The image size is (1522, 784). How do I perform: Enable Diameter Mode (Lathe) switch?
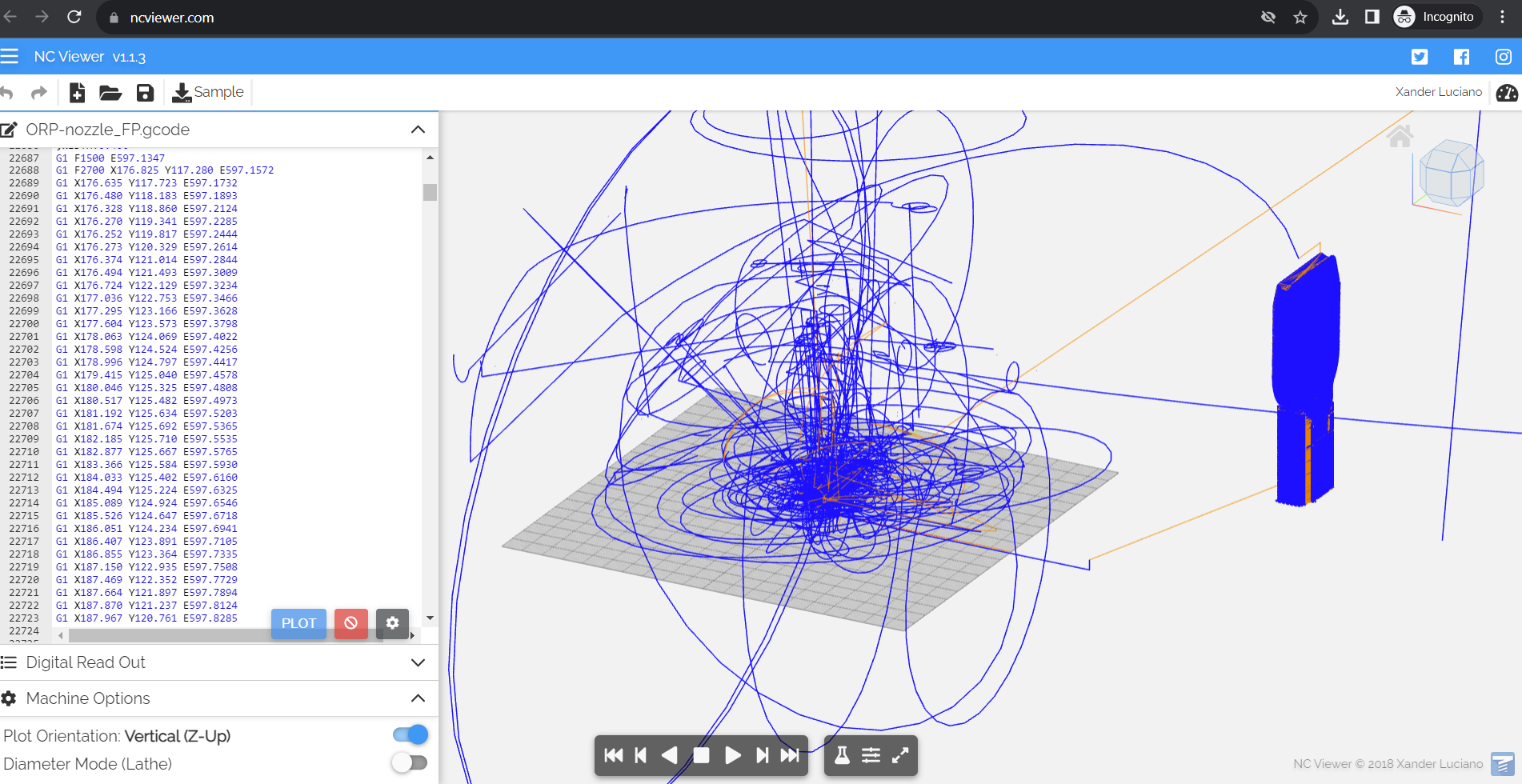tap(411, 763)
